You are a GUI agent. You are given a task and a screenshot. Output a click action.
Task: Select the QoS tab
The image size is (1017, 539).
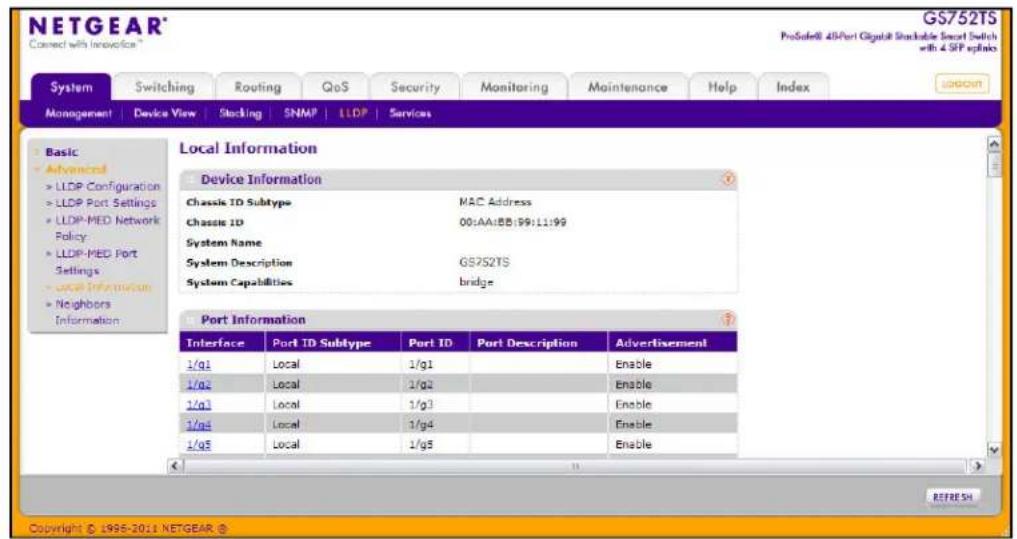pos(335,87)
